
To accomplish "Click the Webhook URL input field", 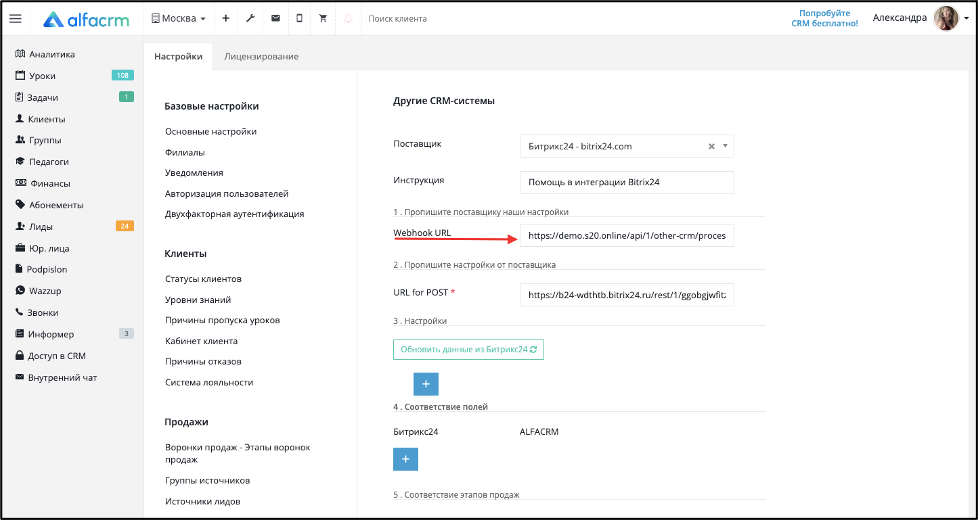I will [627, 236].
